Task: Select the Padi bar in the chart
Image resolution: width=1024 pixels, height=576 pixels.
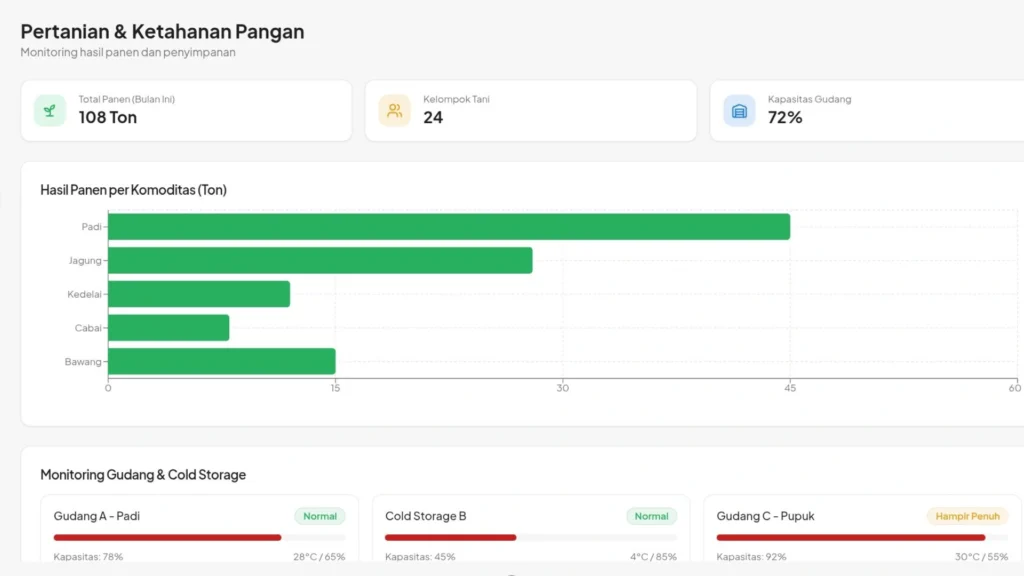Action: click(450, 227)
